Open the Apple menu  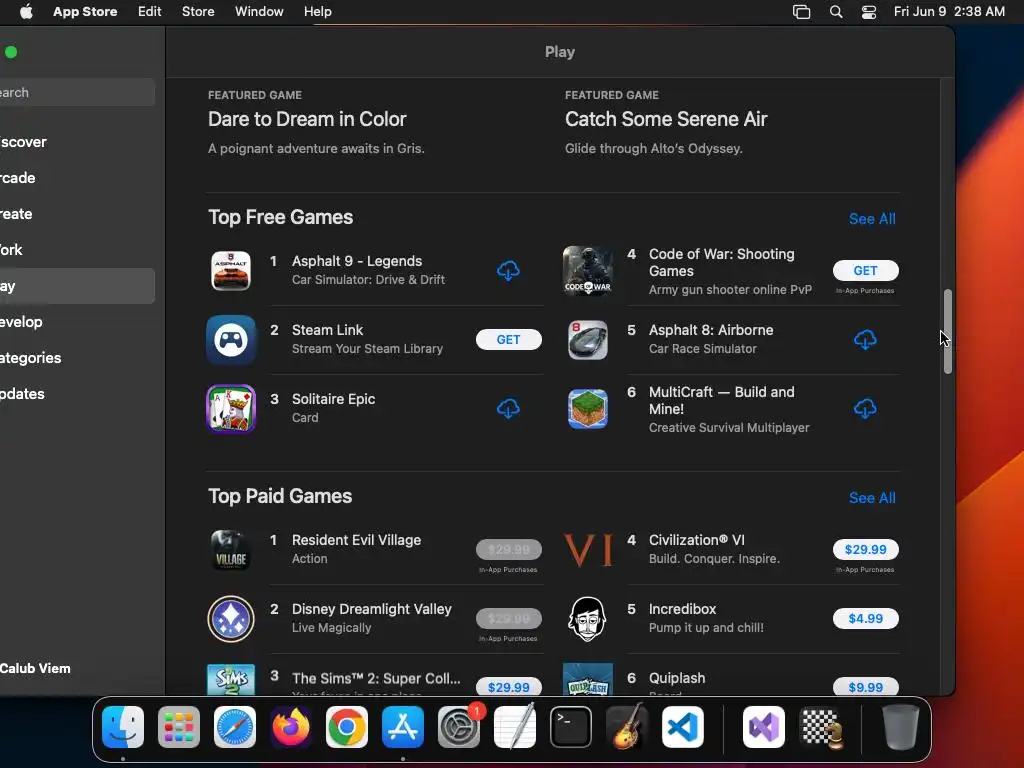(26, 12)
